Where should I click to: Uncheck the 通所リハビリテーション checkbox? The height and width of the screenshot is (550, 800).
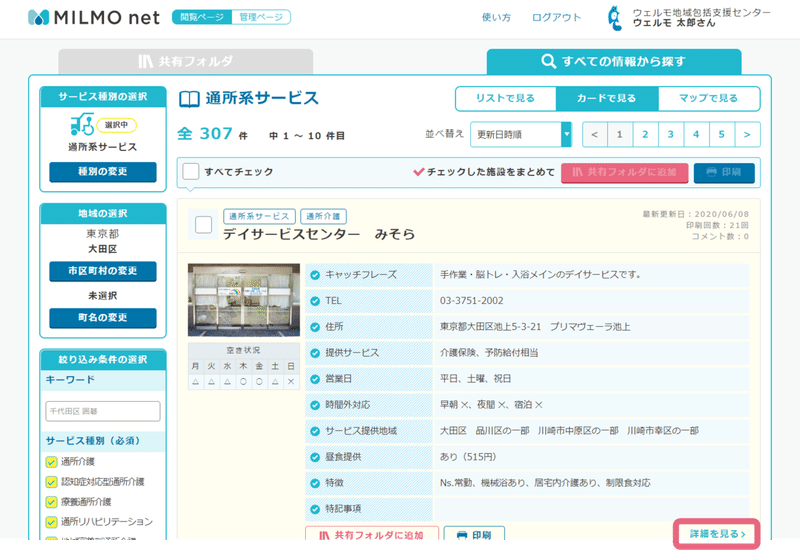click(x=51, y=522)
